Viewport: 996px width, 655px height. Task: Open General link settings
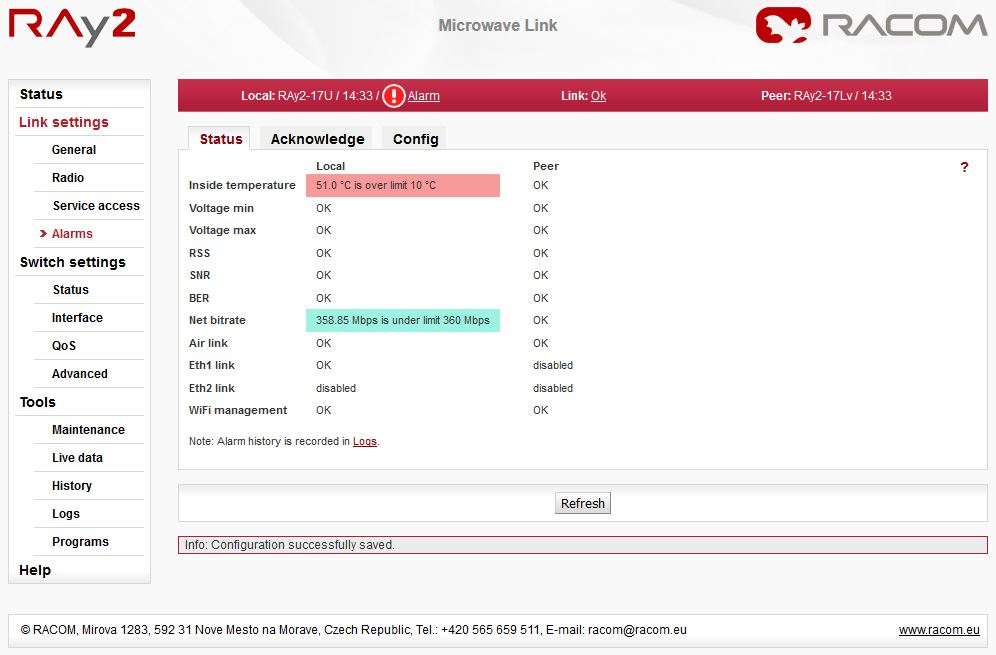pyautogui.click(x=74, y=150)
